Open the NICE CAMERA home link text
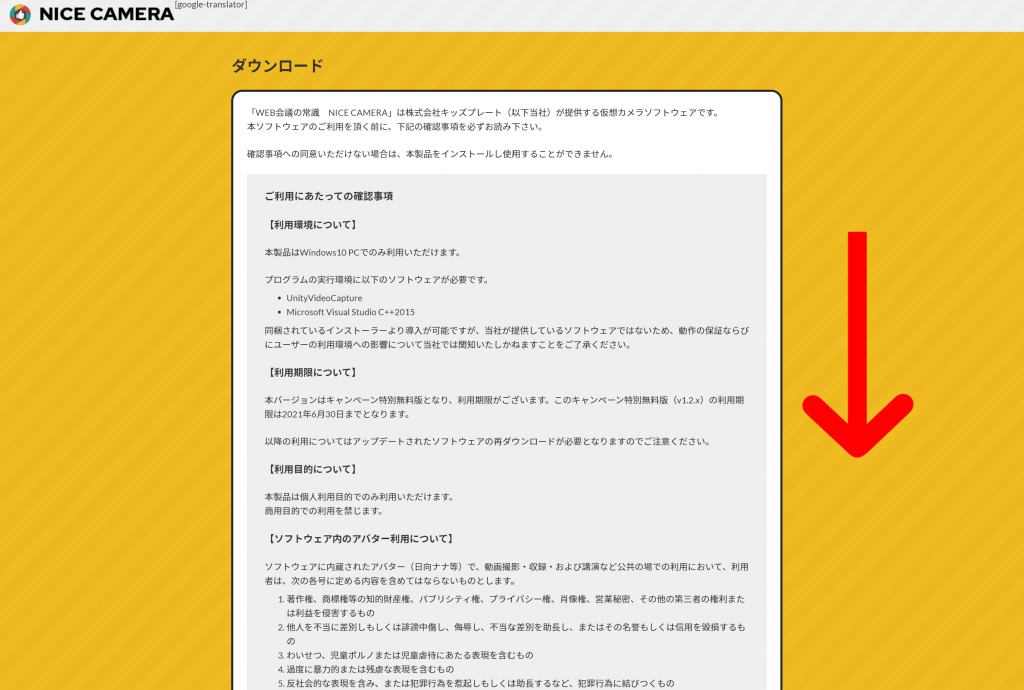The image size is (1024, 690). 106,14
